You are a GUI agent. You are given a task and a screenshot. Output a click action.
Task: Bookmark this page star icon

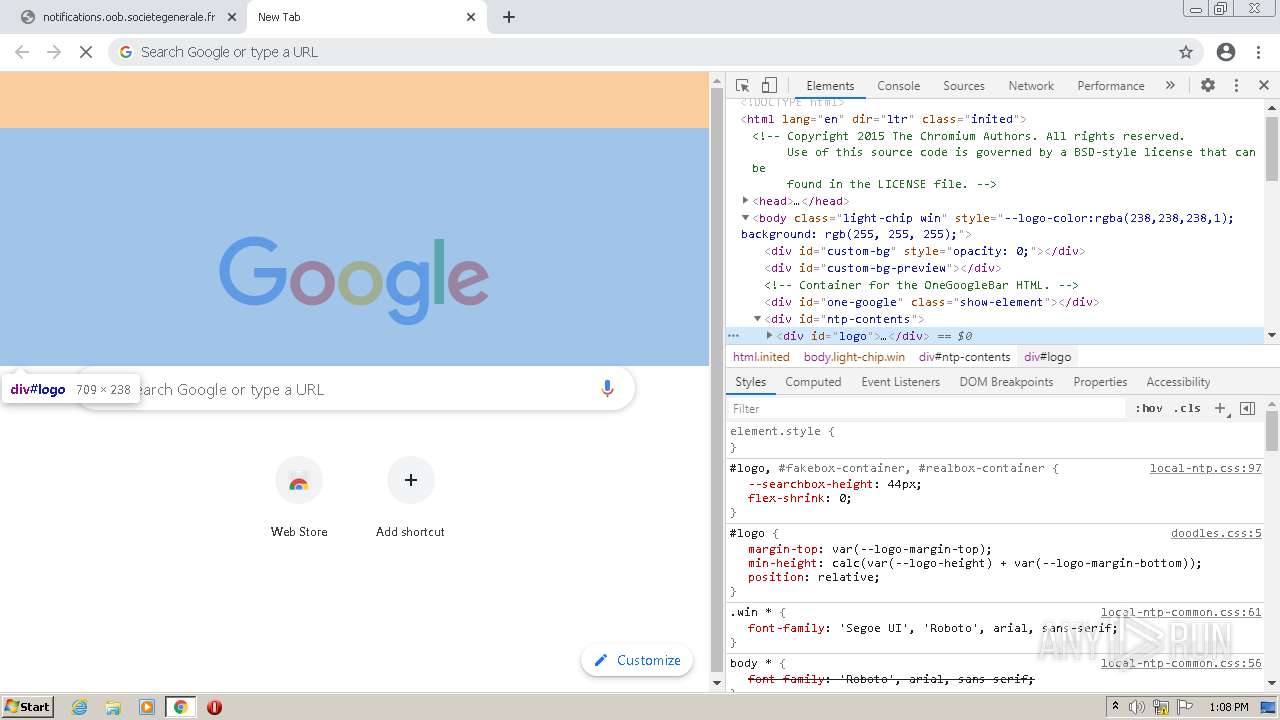click(x=1186, y=52)
